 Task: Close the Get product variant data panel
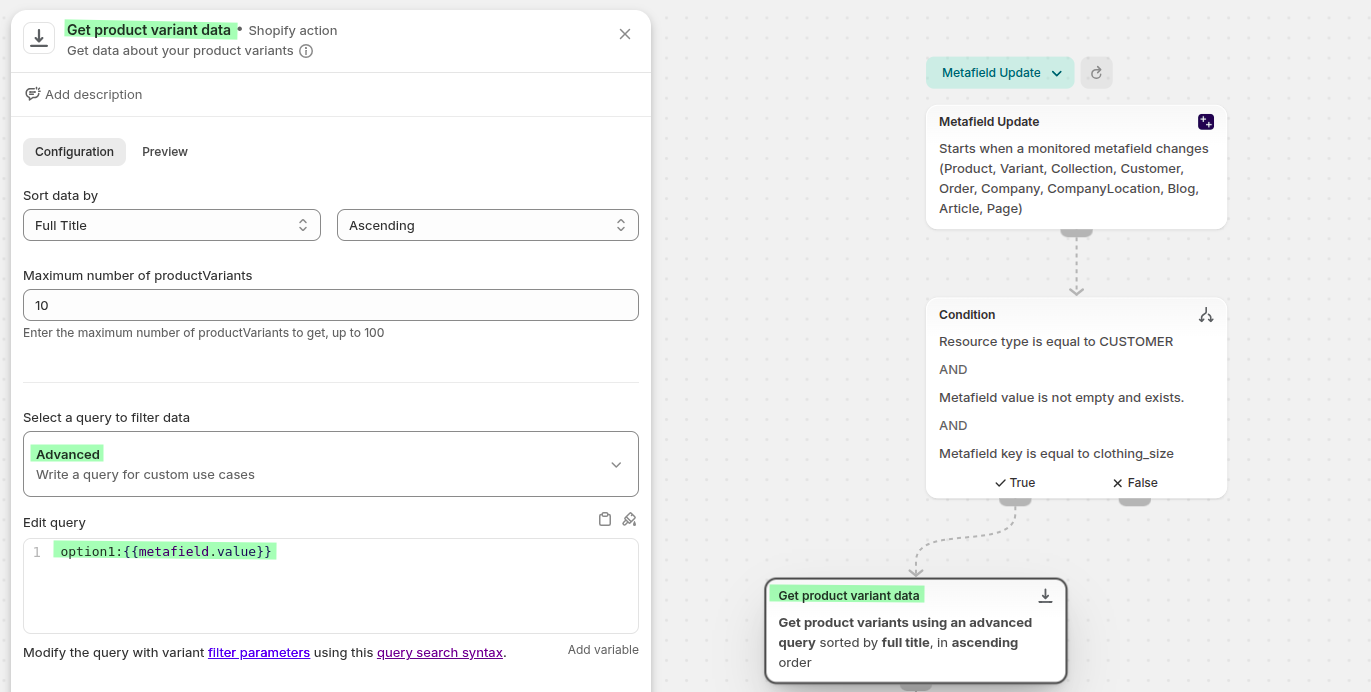625,34
